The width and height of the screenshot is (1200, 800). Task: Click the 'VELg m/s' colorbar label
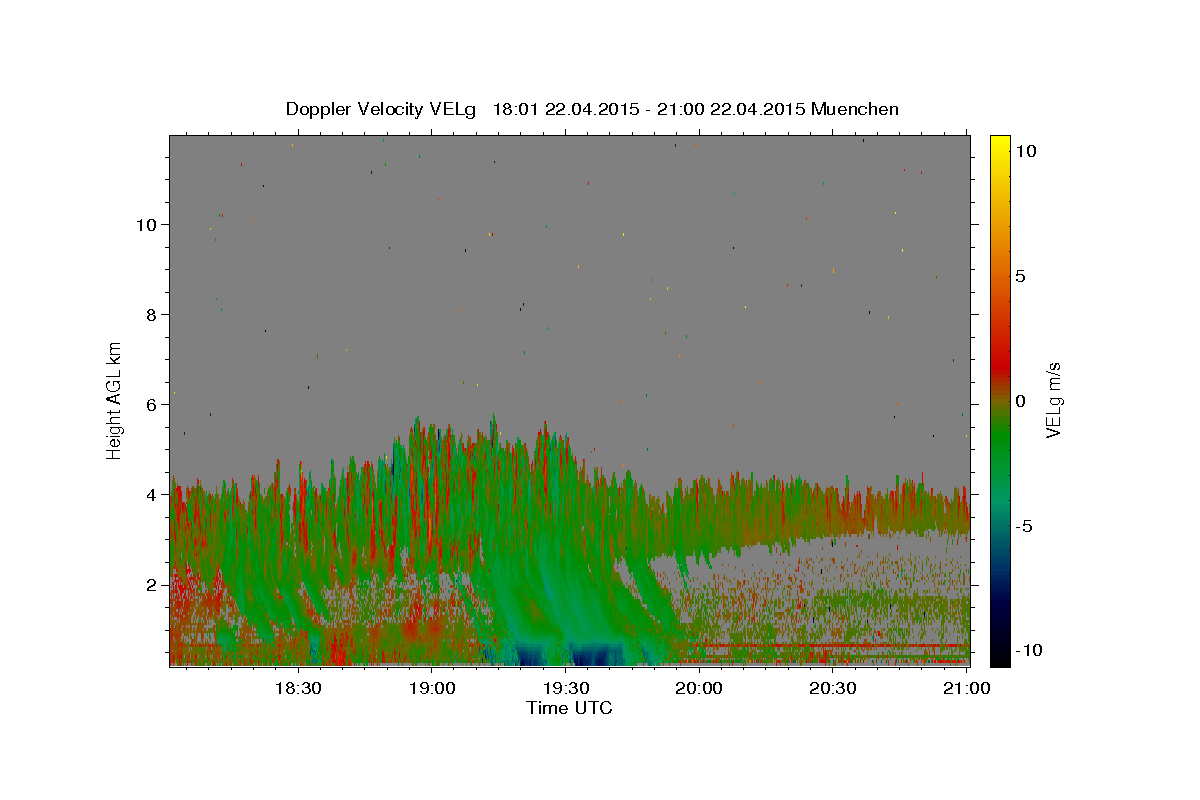tap(1053, 400)
